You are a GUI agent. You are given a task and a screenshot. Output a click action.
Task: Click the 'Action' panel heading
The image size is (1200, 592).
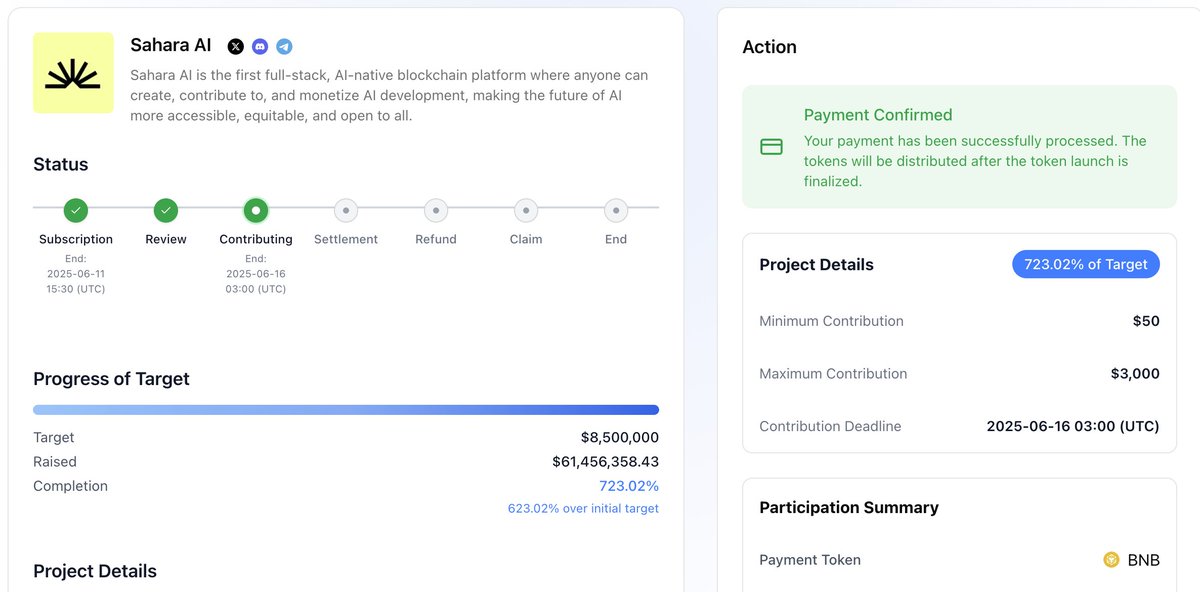click(x=770, y=47)
